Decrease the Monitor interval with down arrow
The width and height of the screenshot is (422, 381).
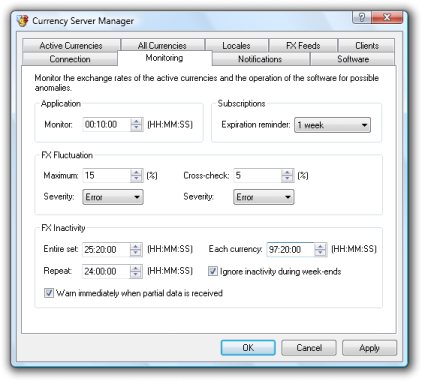coord(136,128)
